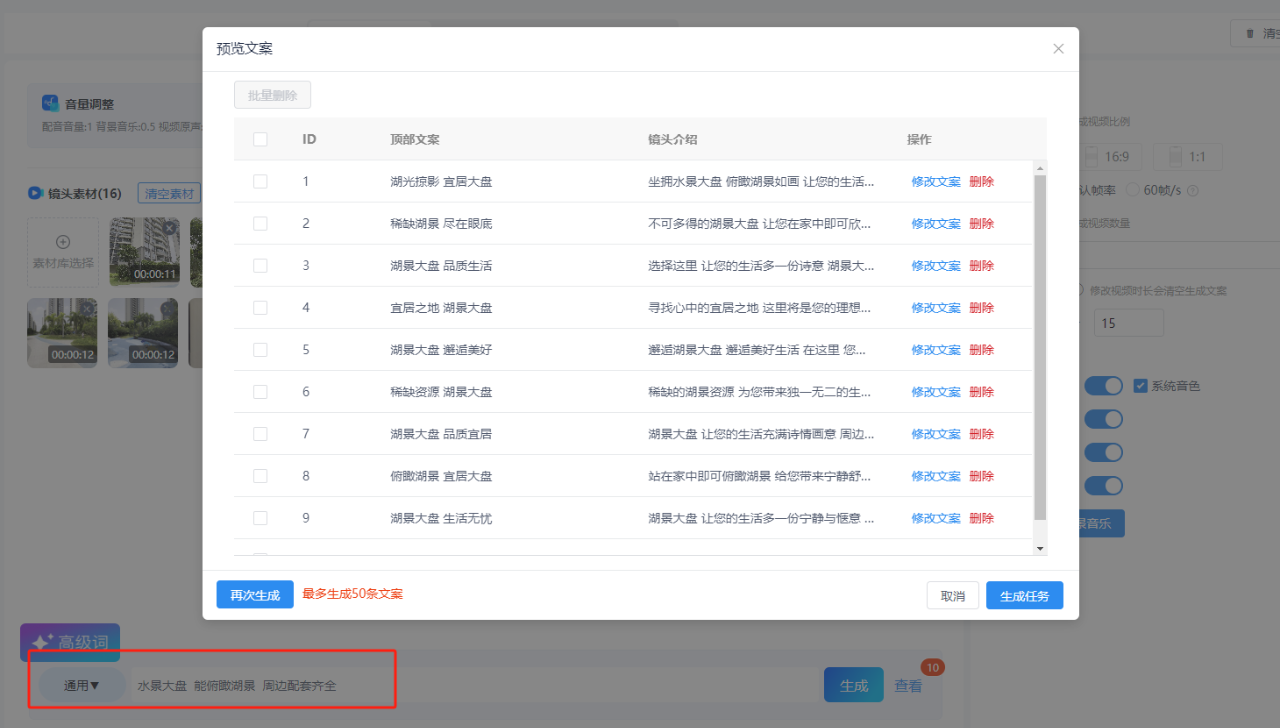Screen dimensions: 1280x728
Task: Click the 镜头素材 camera icon
Action: (35, 193)
